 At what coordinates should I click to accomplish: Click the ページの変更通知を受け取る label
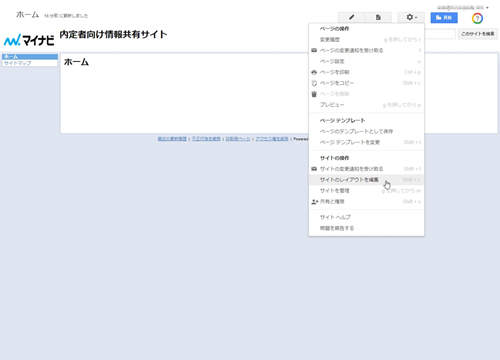[x=351, y=50]
